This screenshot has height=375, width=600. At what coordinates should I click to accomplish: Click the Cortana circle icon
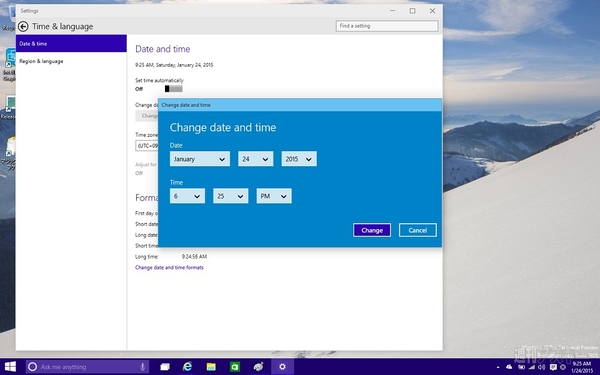33,367
